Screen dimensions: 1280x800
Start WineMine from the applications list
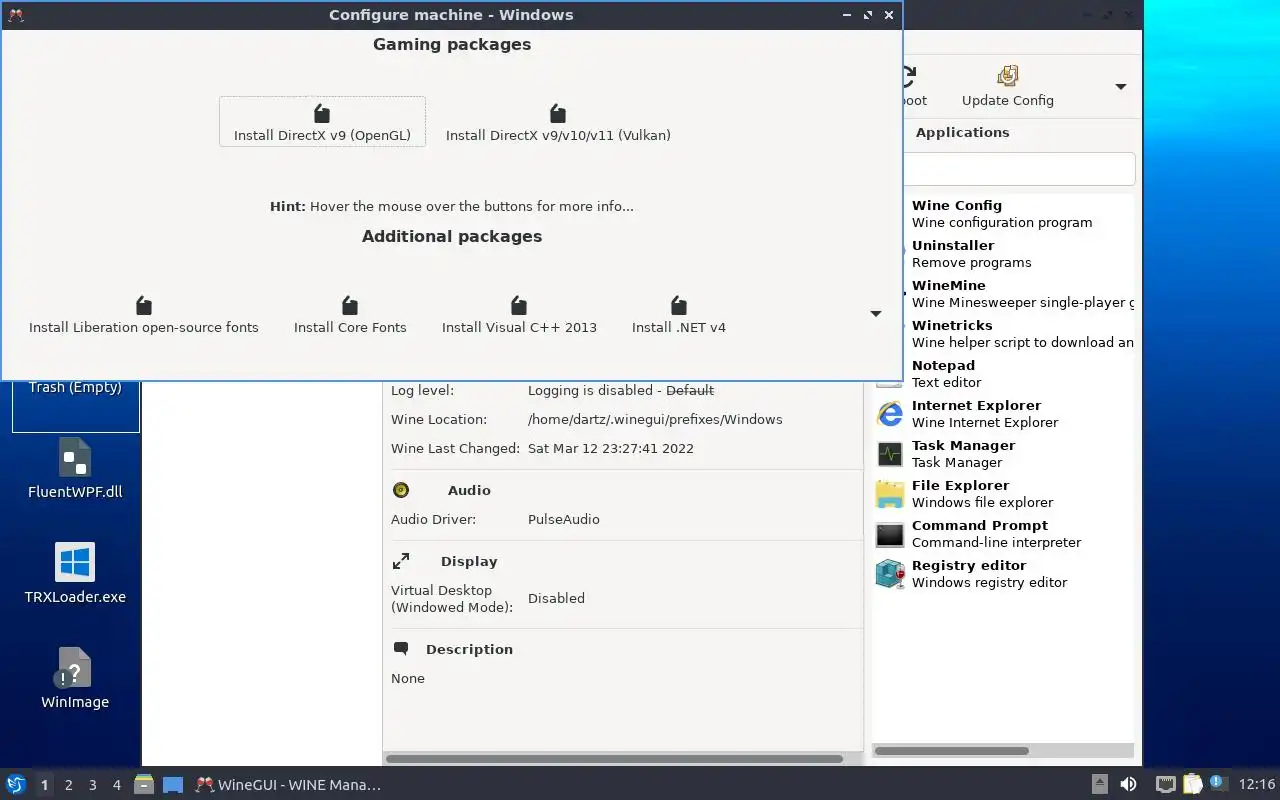tap(1005, 293)
